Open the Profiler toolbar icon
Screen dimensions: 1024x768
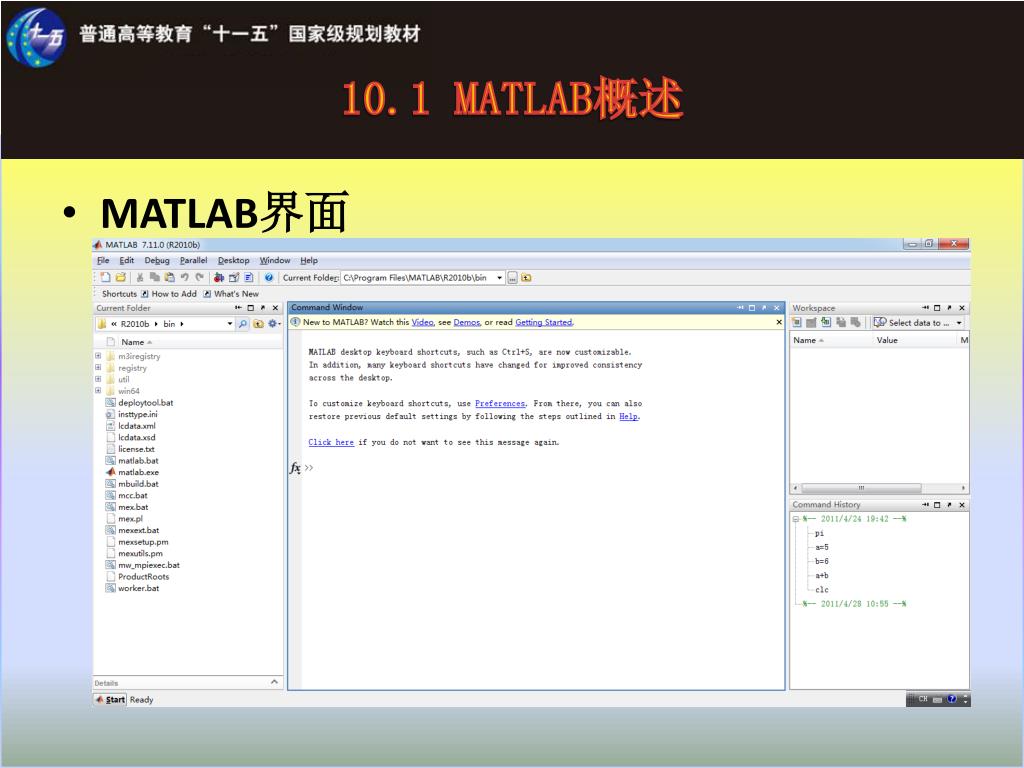pos(249,278)
